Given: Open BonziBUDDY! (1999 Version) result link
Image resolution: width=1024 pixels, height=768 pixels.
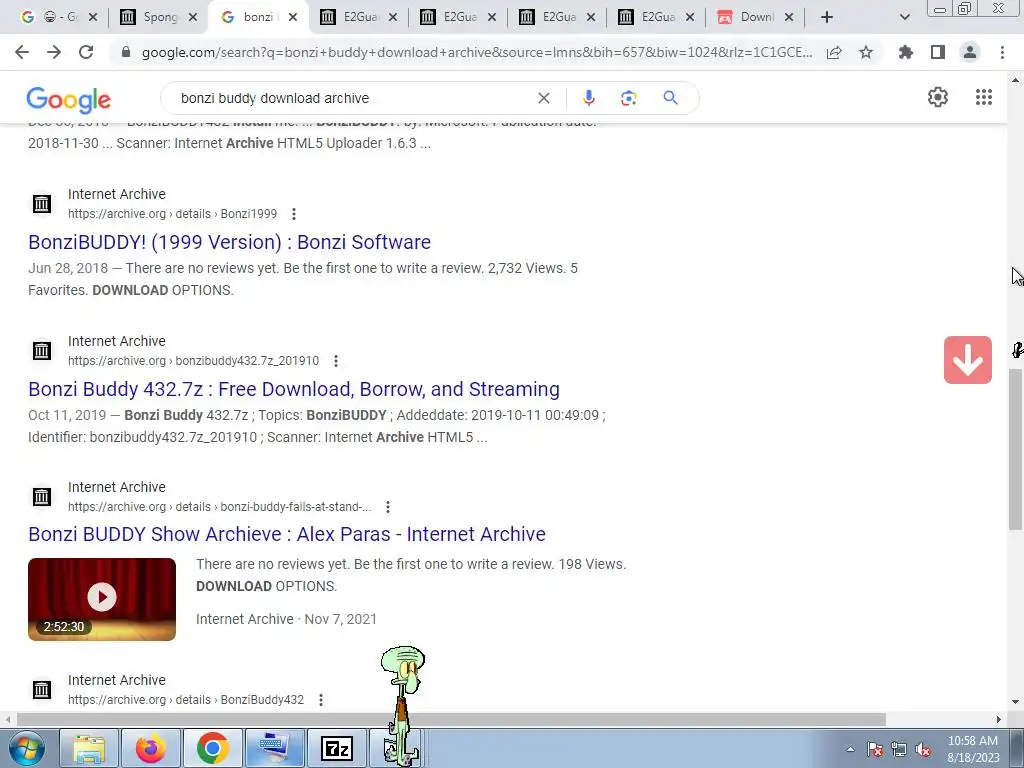Looking at the screenshot, I should pos(229,242).
